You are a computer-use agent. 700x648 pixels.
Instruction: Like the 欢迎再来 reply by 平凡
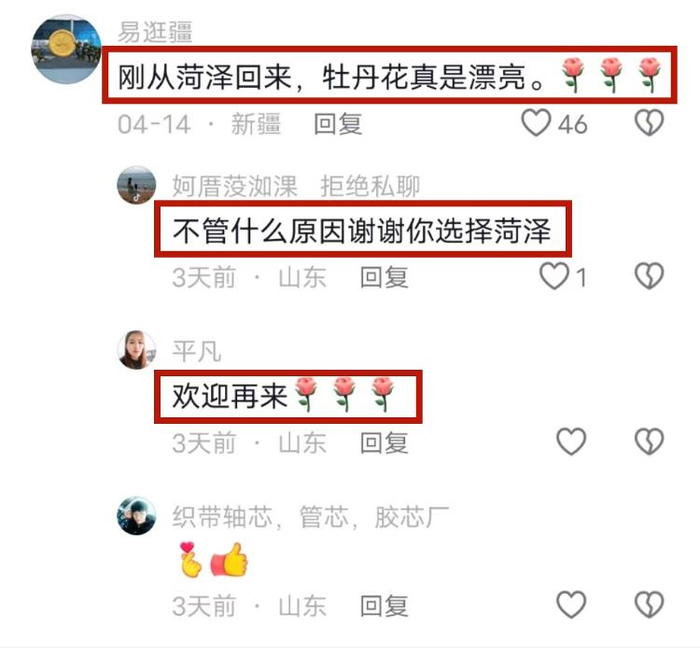pos(571,441)
